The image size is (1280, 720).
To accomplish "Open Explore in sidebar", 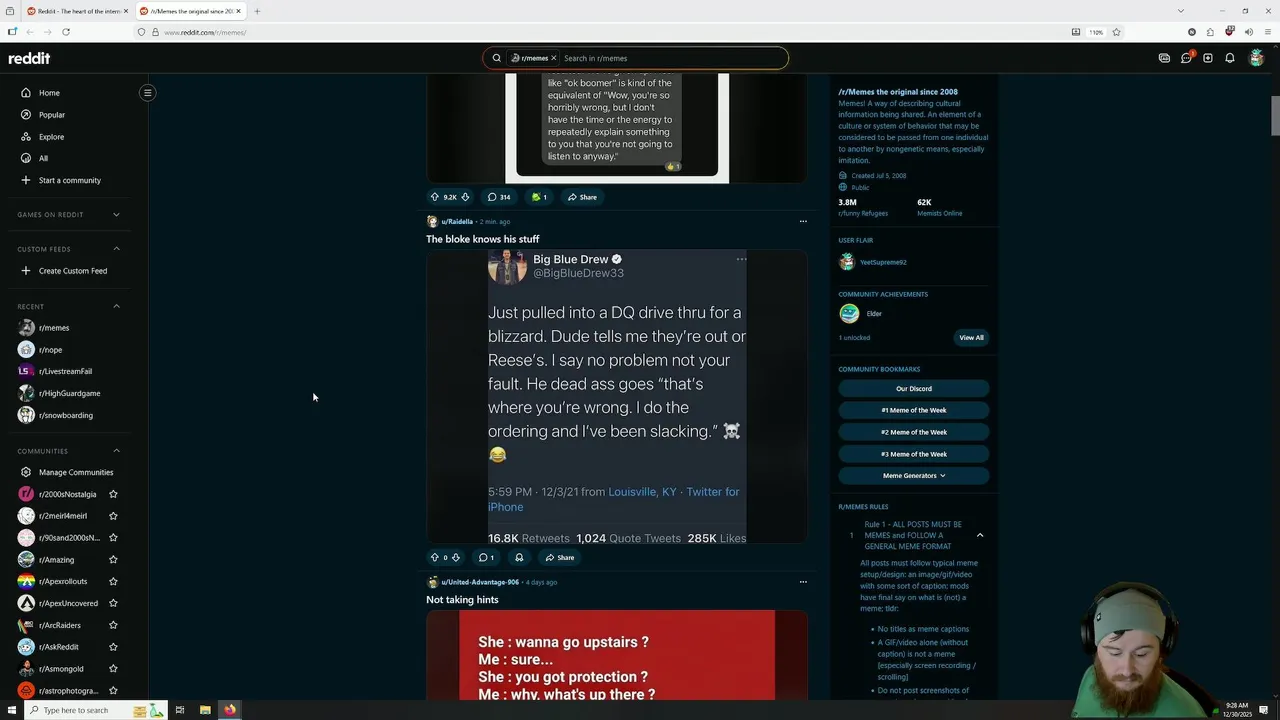I will tap(51, 137).
